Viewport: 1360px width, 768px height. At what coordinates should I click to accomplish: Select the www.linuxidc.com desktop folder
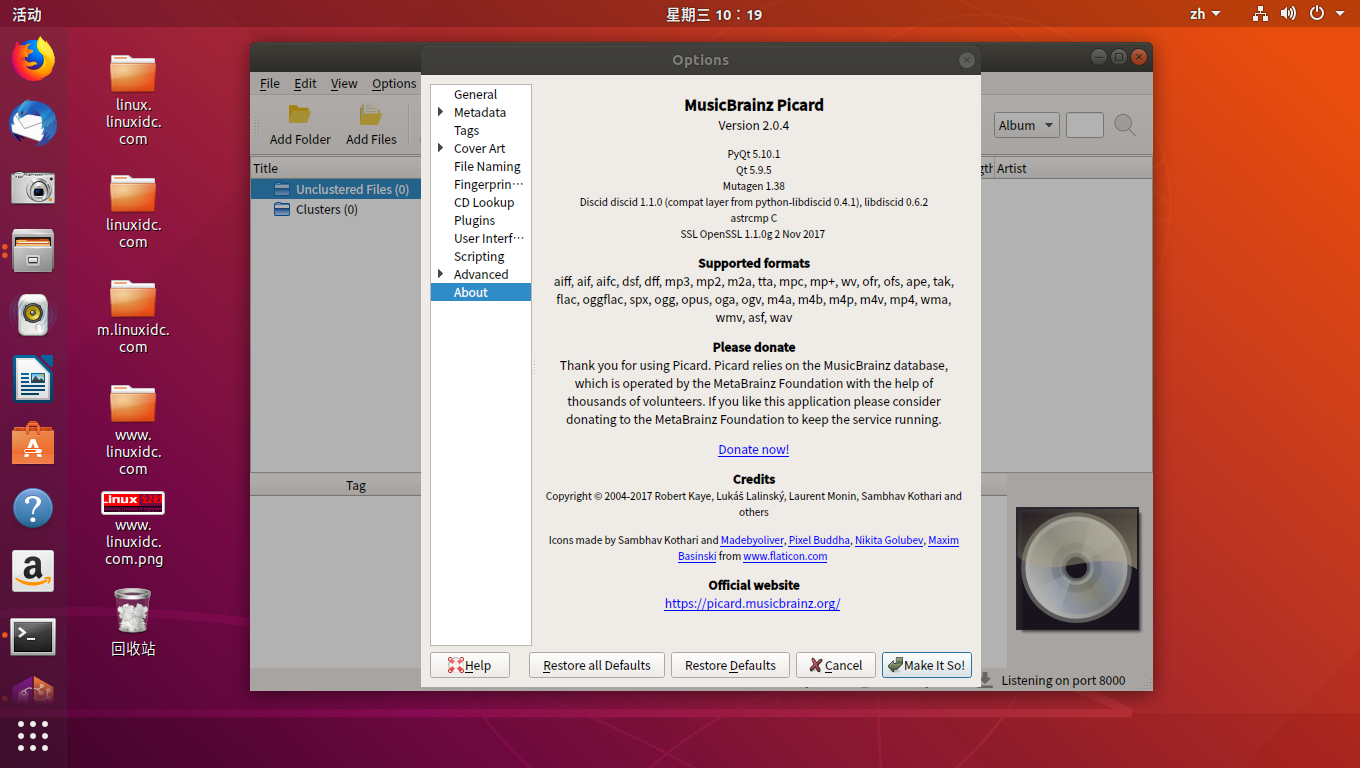point(133,430)
